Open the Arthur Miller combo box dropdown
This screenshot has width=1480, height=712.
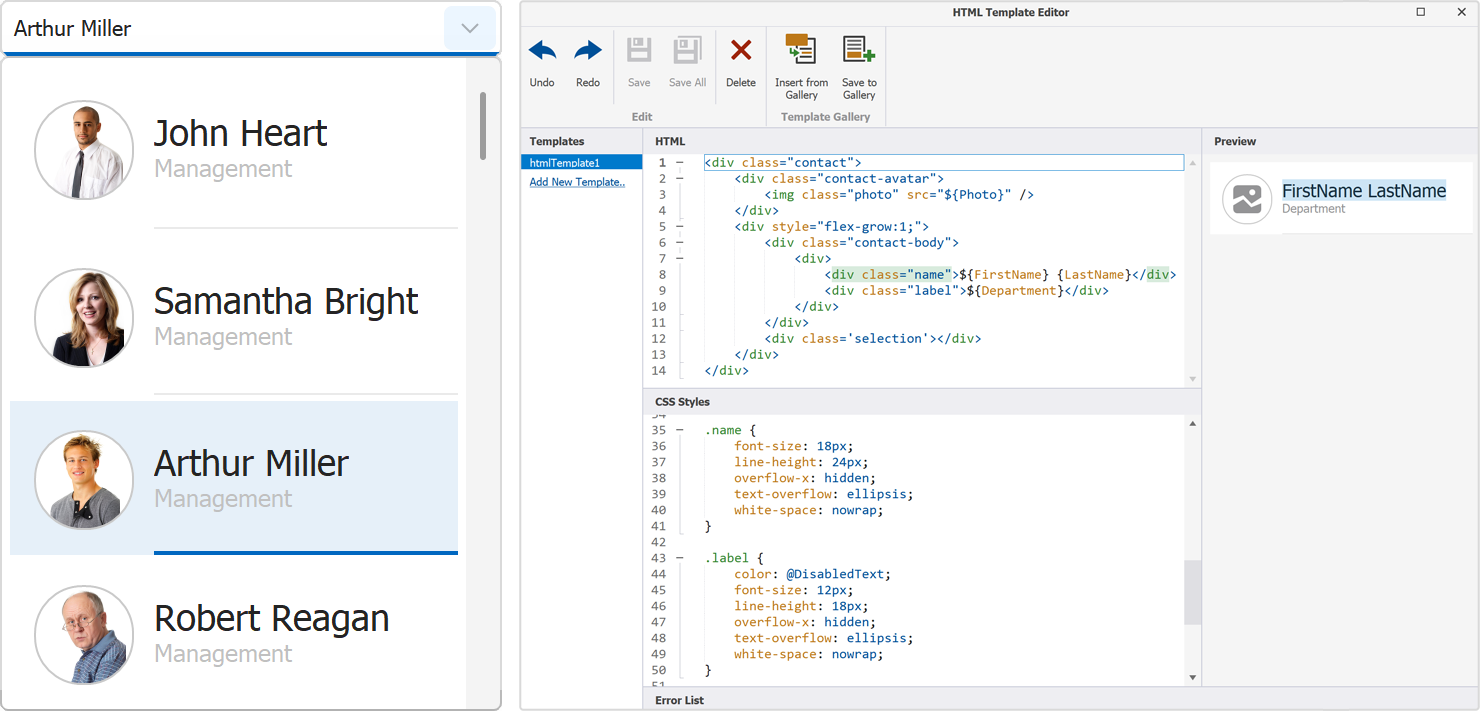[470, 29]
